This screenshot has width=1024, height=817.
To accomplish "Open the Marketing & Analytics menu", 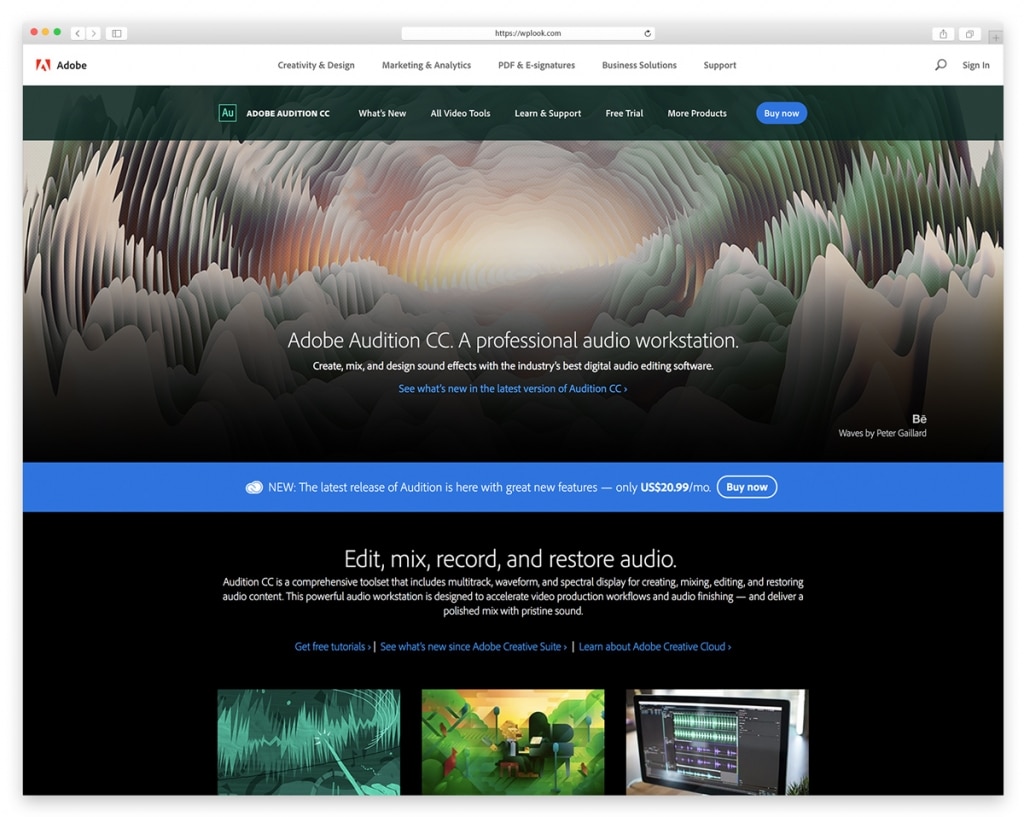I will [x=426, y=65].
